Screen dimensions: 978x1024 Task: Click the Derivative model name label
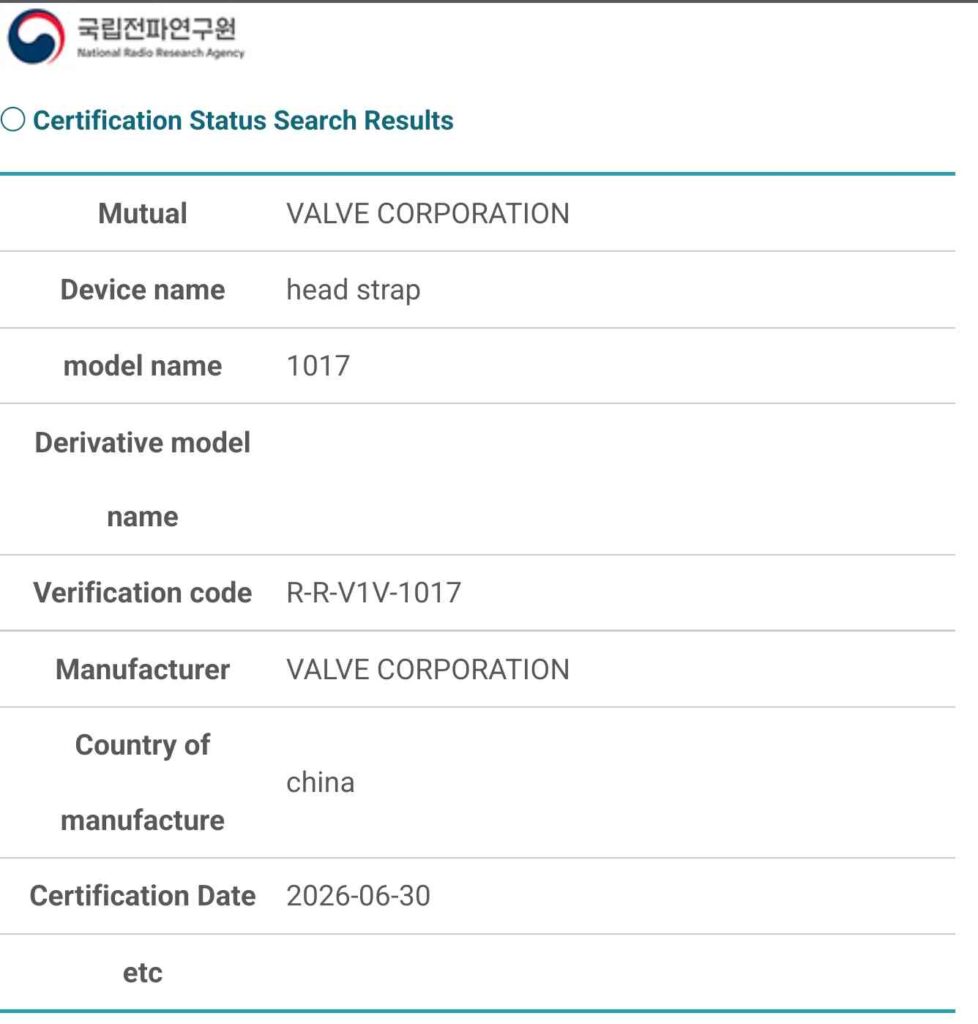click(142, 479)
